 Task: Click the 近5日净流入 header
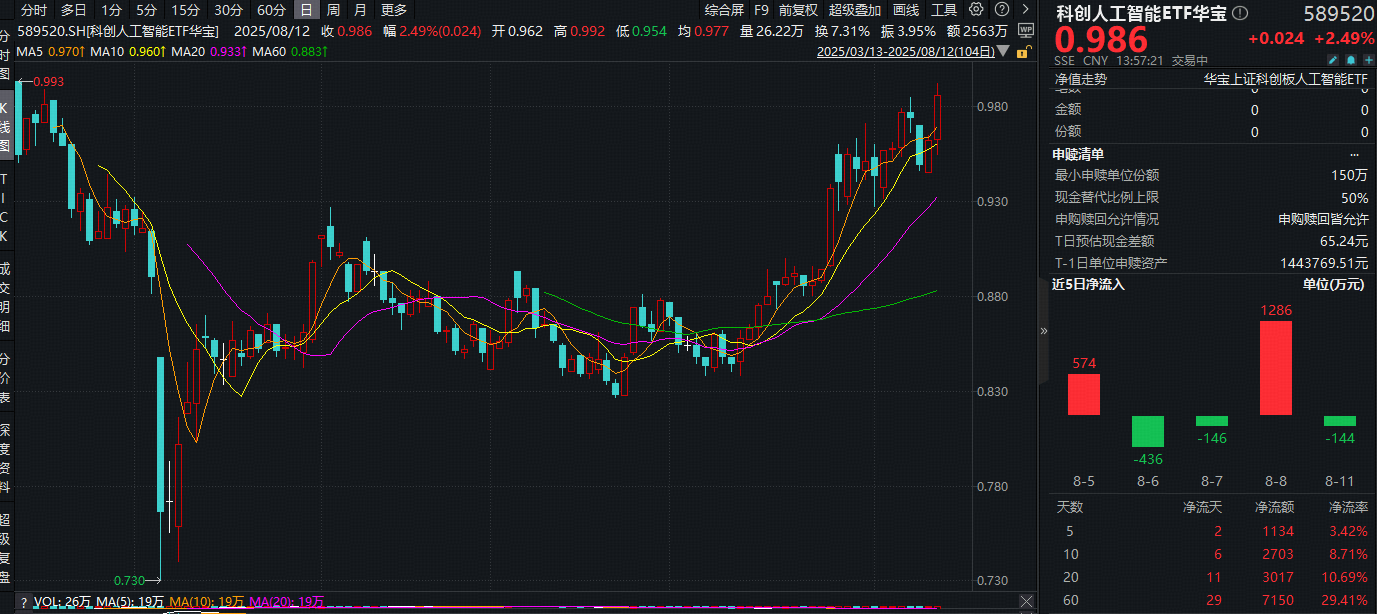pos(1088,284)
